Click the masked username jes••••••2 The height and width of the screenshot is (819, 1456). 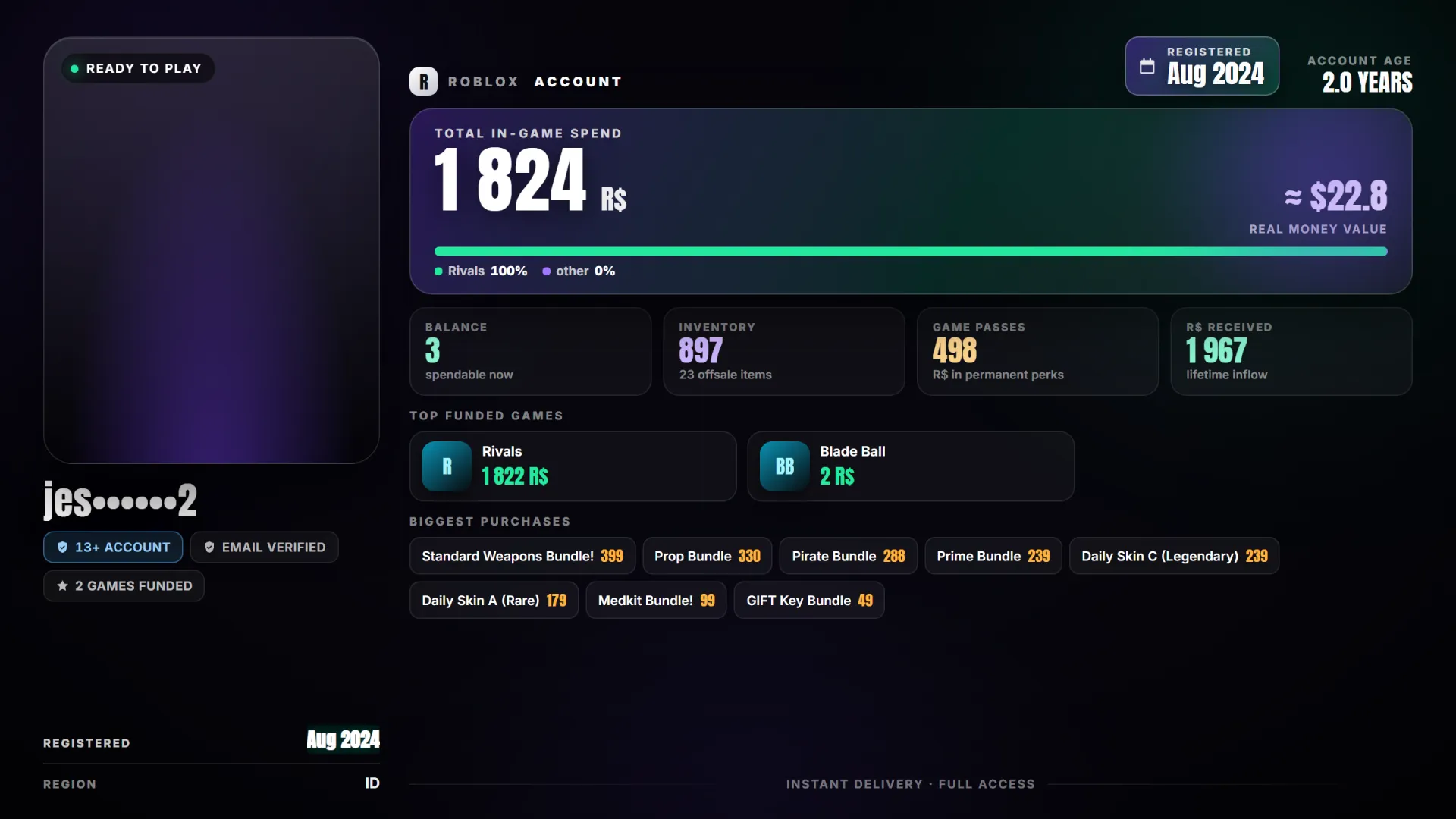(120, 500)
